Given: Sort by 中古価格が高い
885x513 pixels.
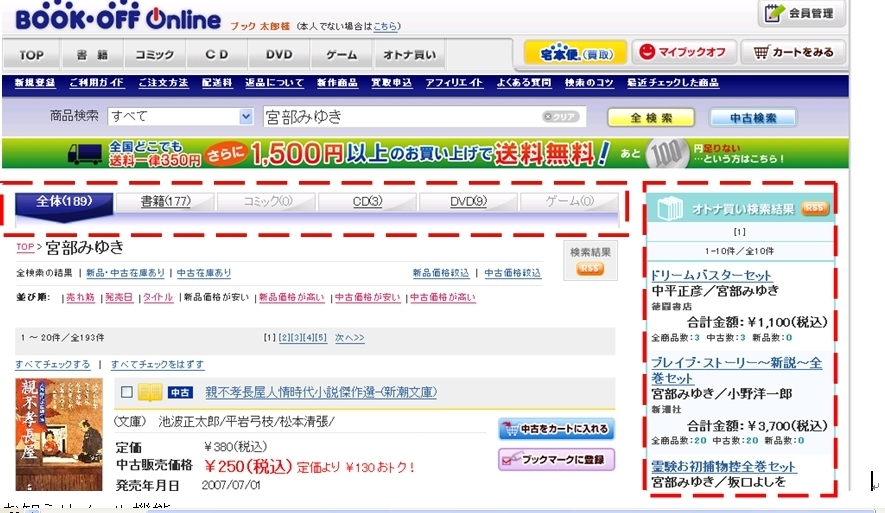Looking at the screenshot, I should pyautogui.click(x=442, y=297).
